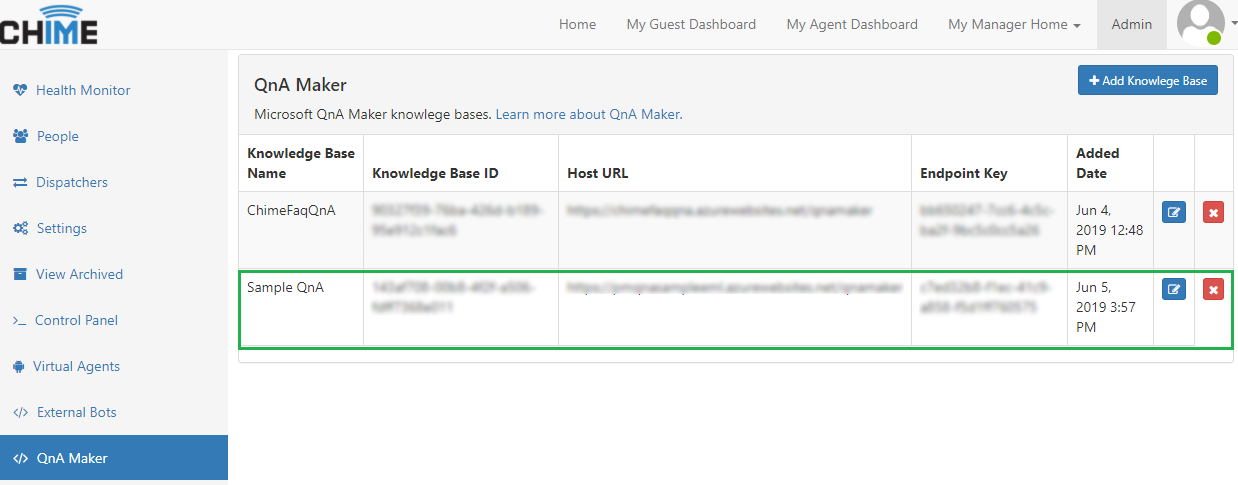Open Dispatchers page
Screen dimensions: 1238x485
coord(72,182)
